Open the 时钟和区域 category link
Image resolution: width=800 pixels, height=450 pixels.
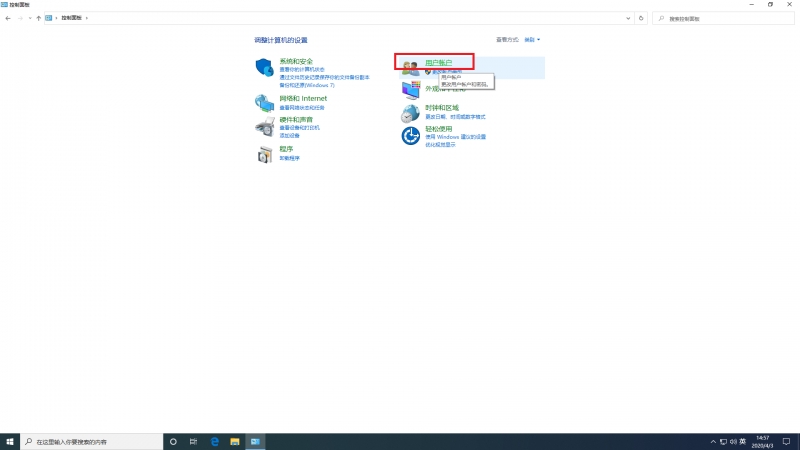(x=442, y=108)
